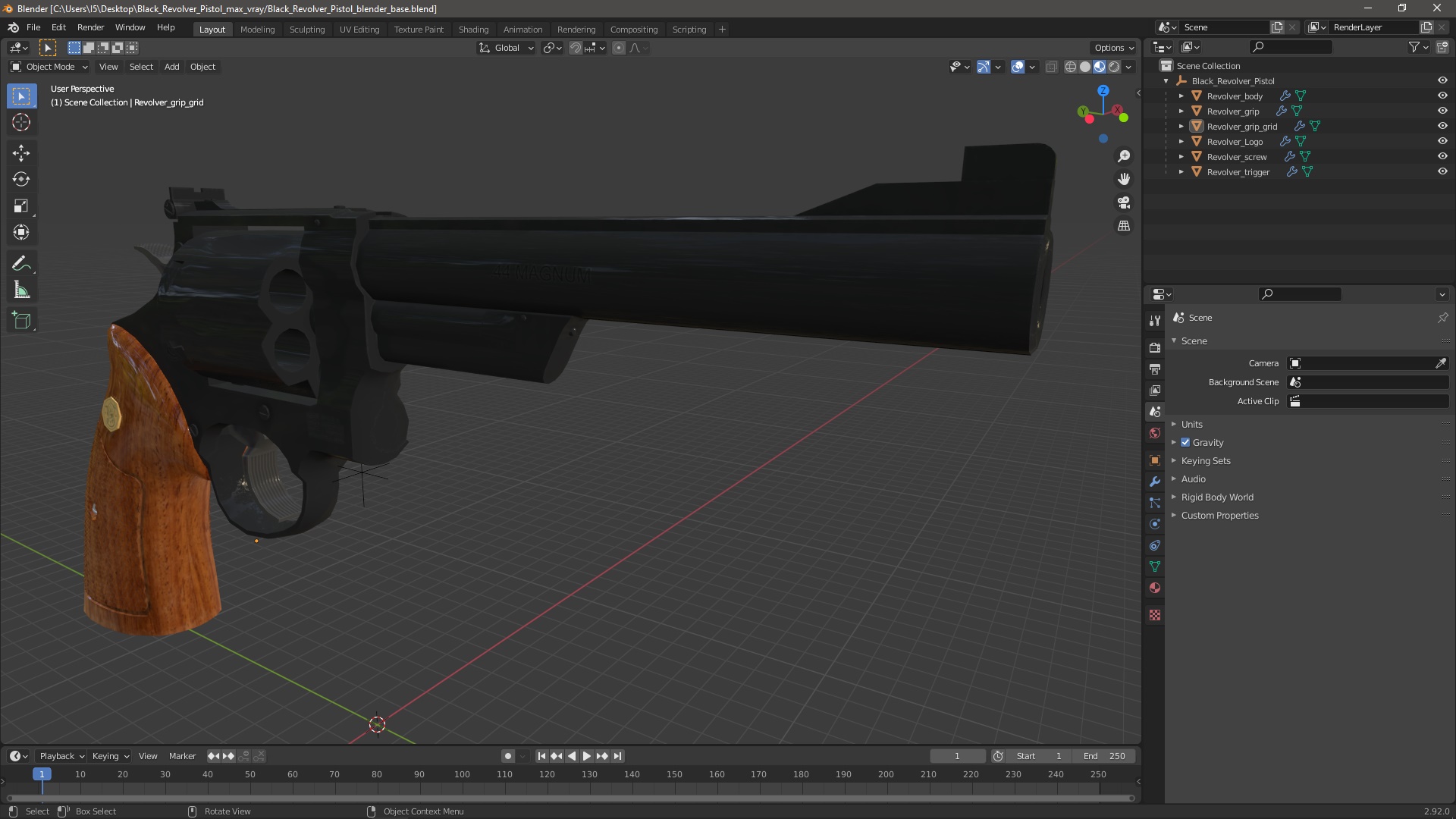Switch perspective/orthographic grid icon

pyautogui.click(x=1124, y=226)
